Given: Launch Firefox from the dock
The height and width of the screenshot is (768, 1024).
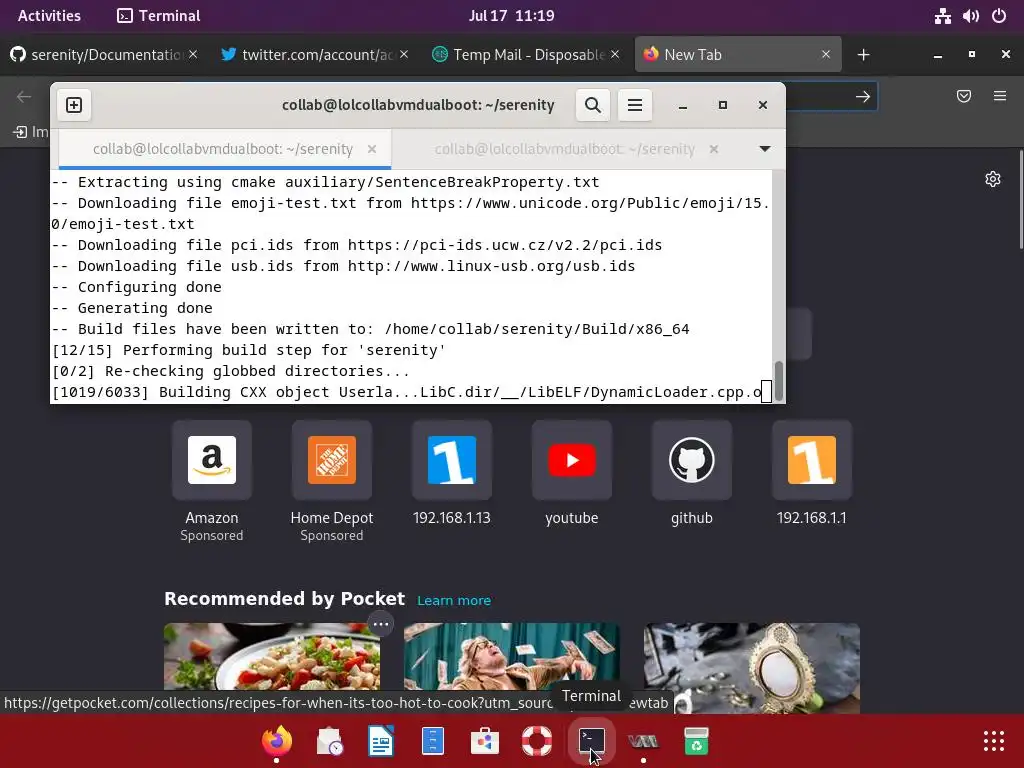Looking at the screenshot, I should [277, 741].
